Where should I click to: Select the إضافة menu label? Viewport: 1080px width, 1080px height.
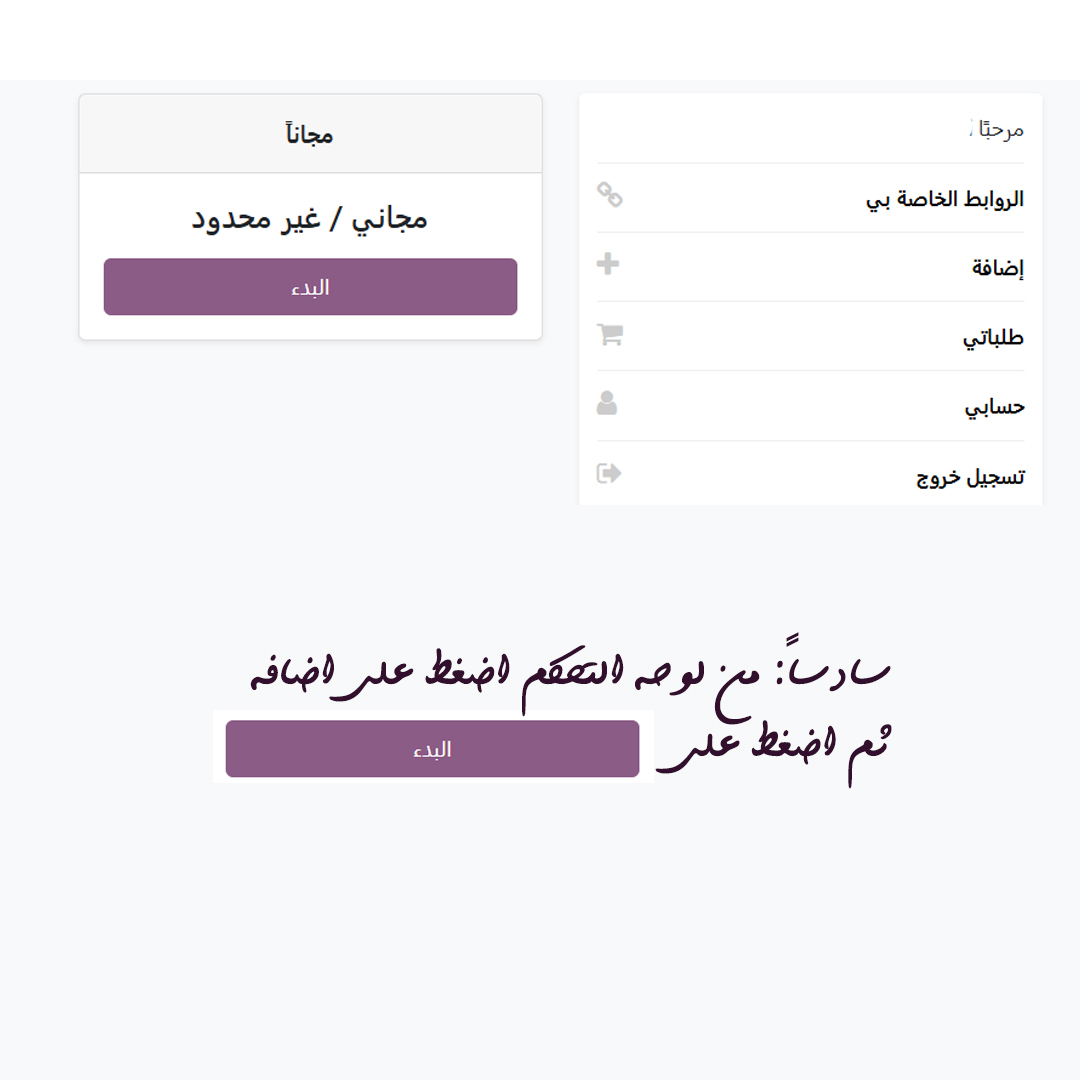point(997,267)
